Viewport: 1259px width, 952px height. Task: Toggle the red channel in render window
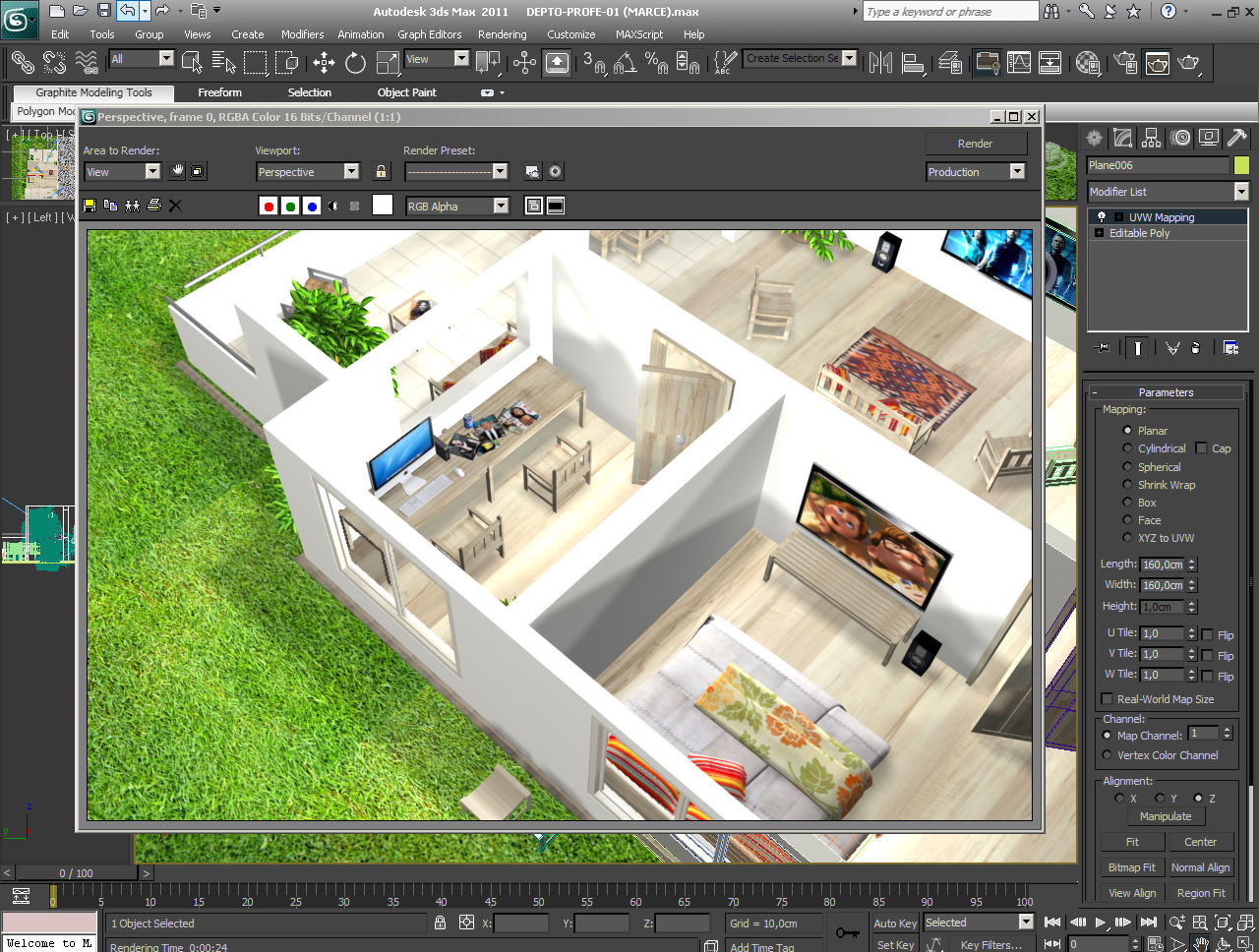(x=269, y=206)
